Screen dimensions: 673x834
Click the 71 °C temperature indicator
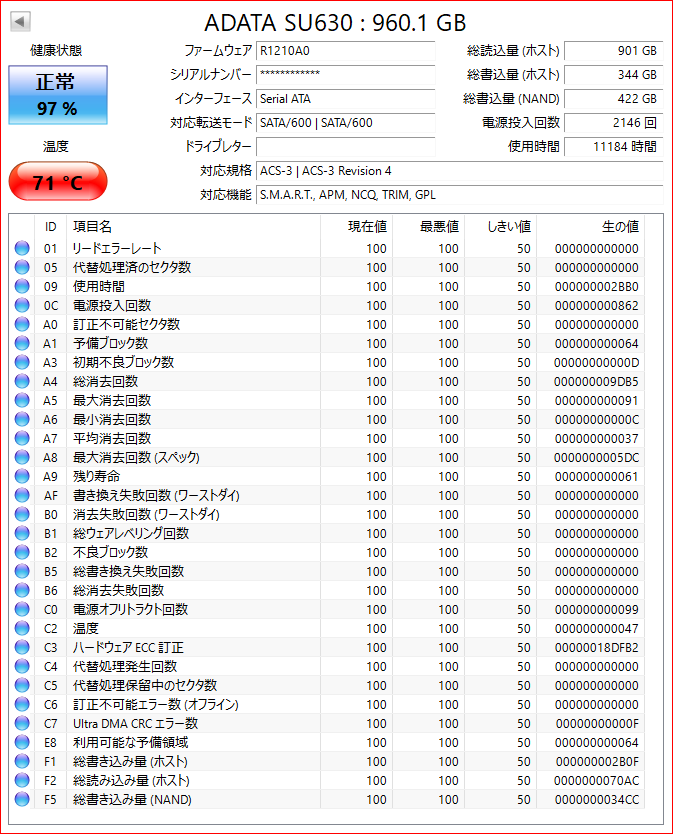coord(58,182)
